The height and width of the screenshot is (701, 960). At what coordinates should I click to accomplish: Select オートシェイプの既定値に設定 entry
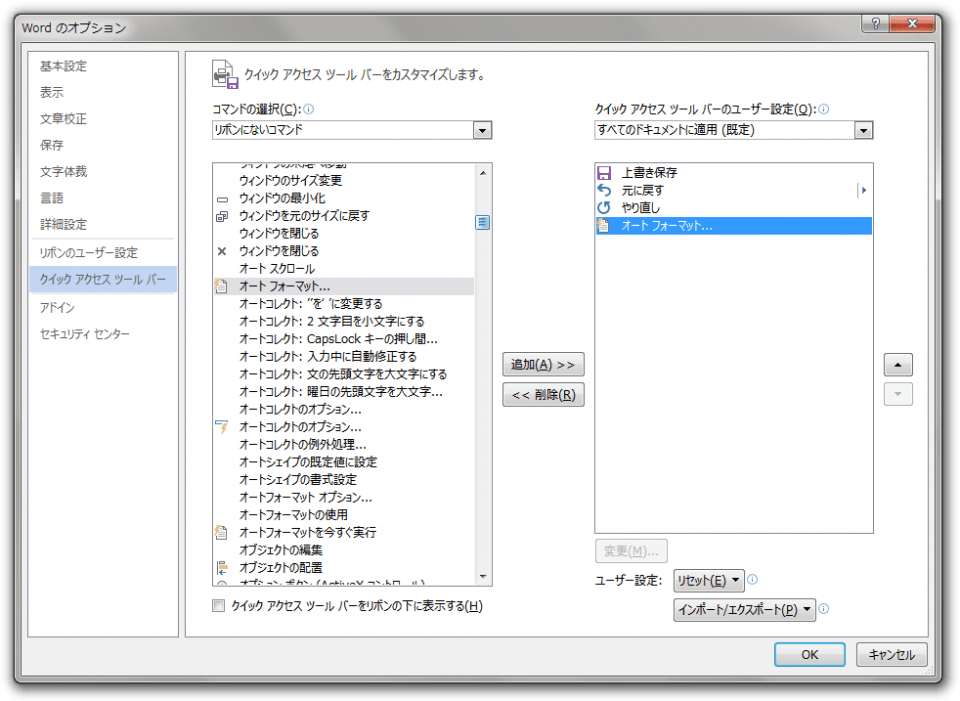point(343,462)
